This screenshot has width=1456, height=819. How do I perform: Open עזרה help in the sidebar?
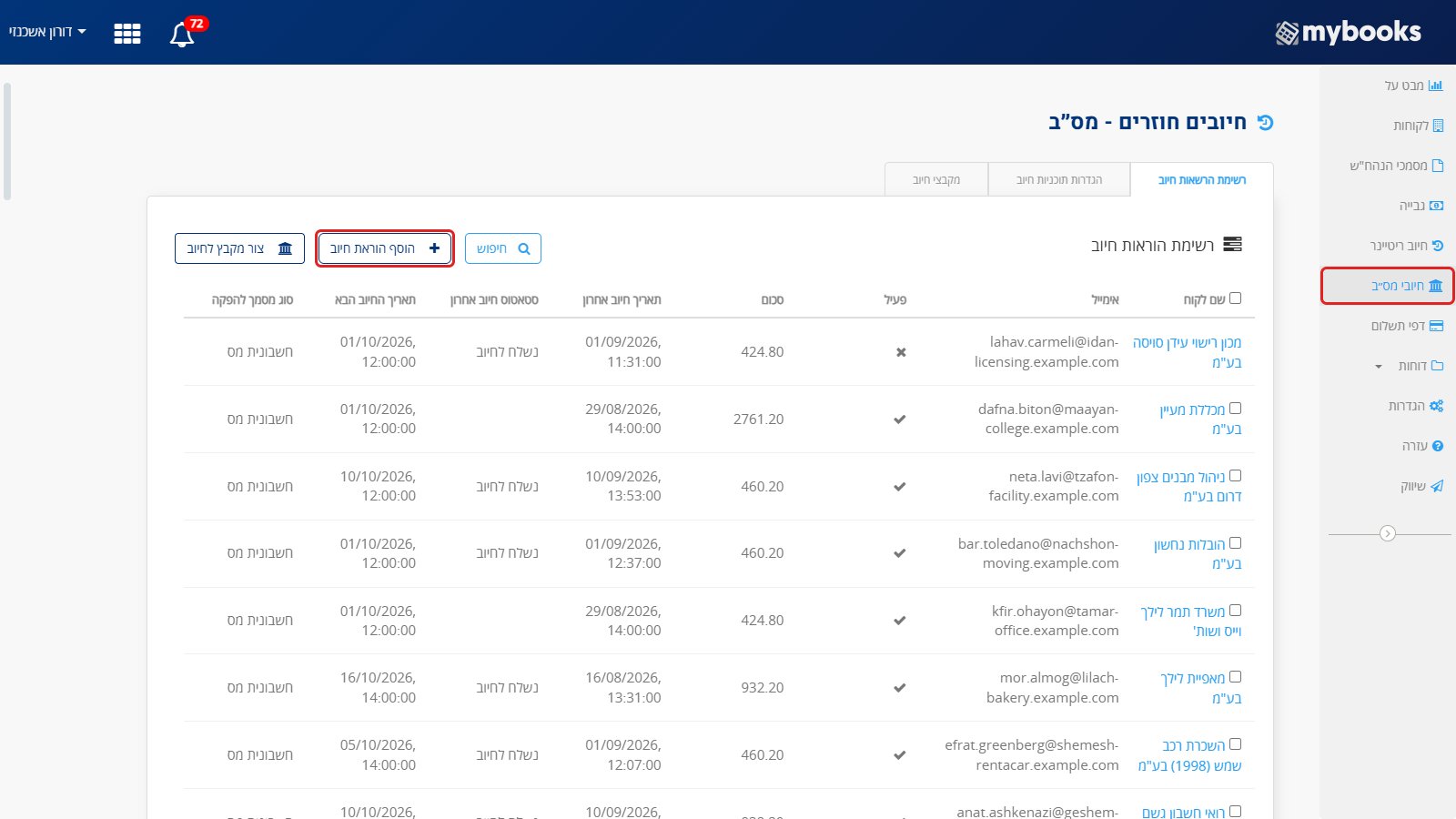[x=1422, y=446]
